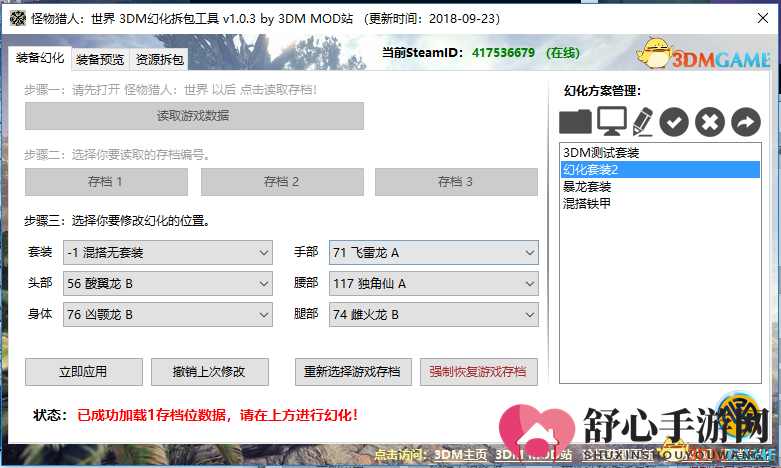
Task: Open the 头部 dropdown showing 56 酸翼龙 B
Action: 168,284
